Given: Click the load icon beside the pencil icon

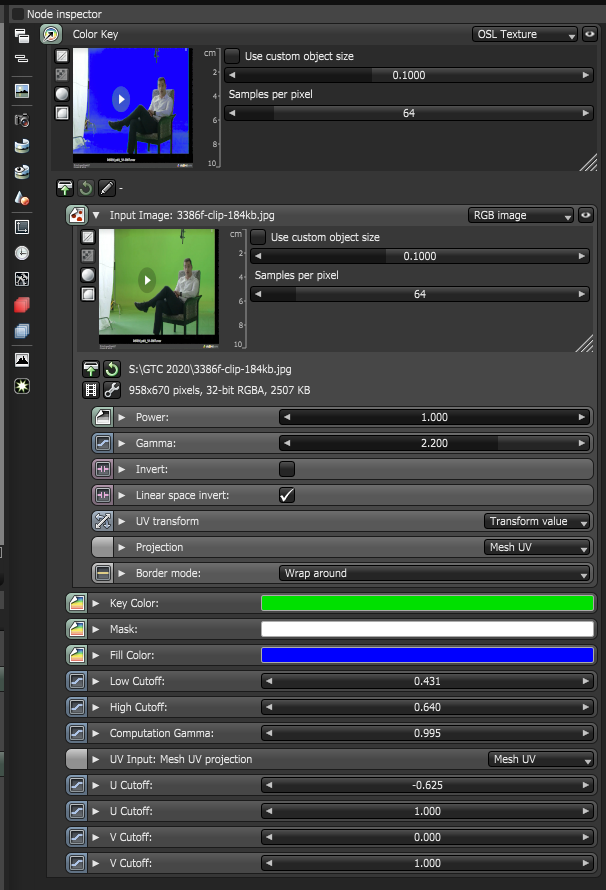Looking at the screenshot, I should pyautogui.click(x=65, y=187).
